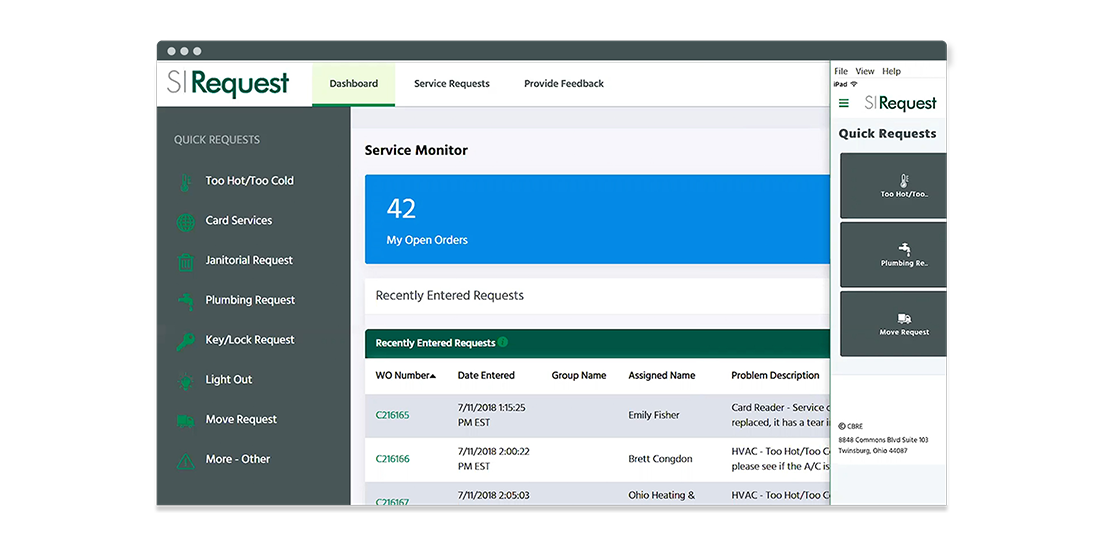Click the Twinsburg, Ohio 44087 address line
Screen dimensions: 1104x552
click(x=873, y=451)
